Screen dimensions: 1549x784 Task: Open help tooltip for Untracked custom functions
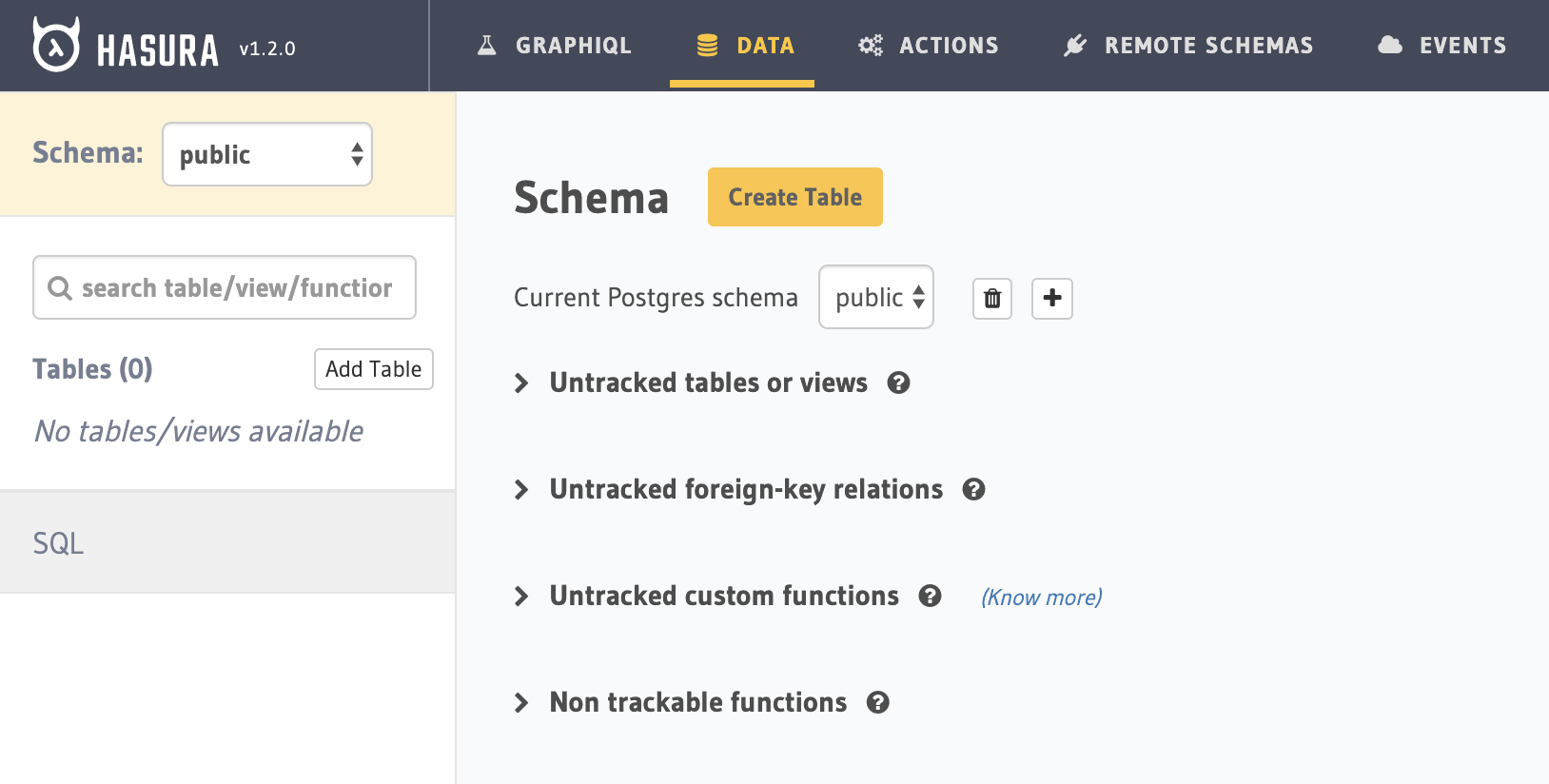[931, 596]
